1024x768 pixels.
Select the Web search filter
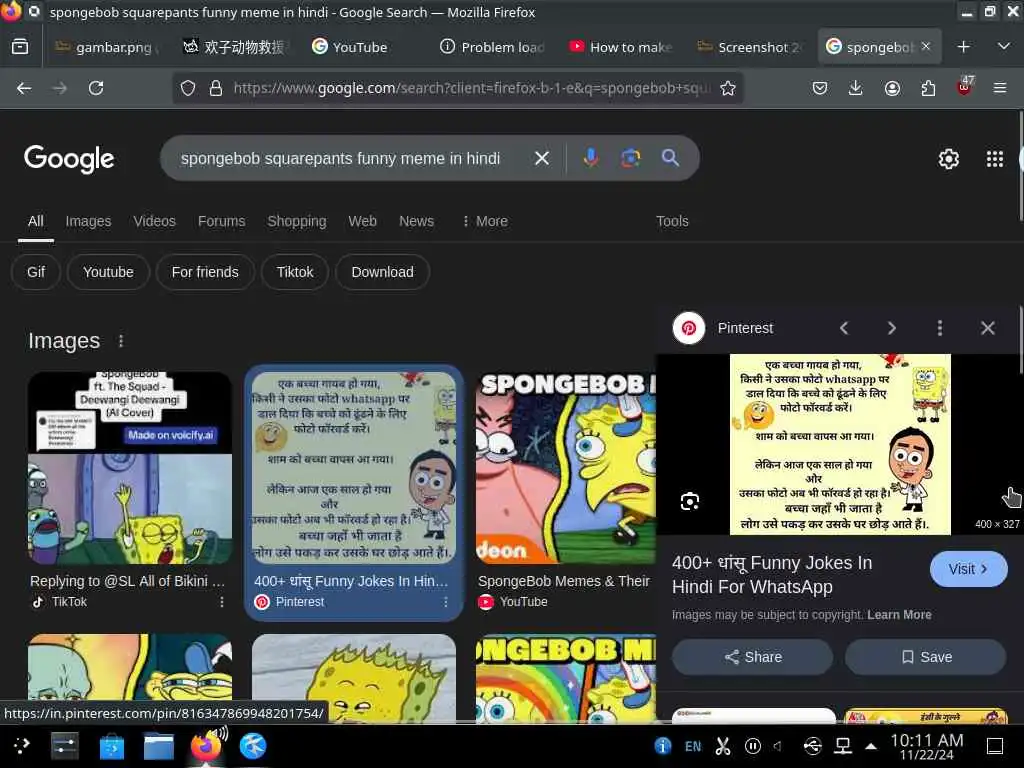(362, 221)
